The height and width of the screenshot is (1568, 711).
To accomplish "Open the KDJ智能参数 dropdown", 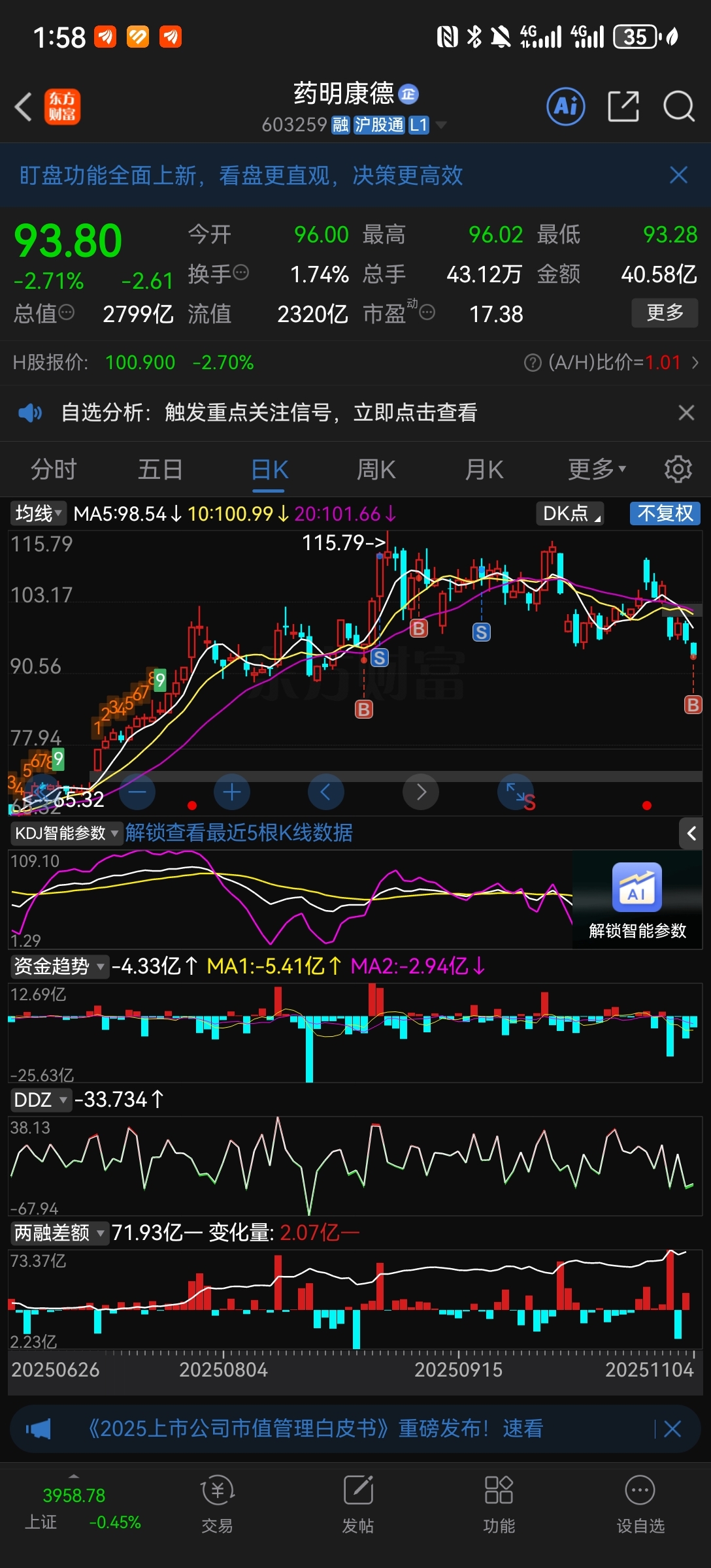I will (66, 833).
